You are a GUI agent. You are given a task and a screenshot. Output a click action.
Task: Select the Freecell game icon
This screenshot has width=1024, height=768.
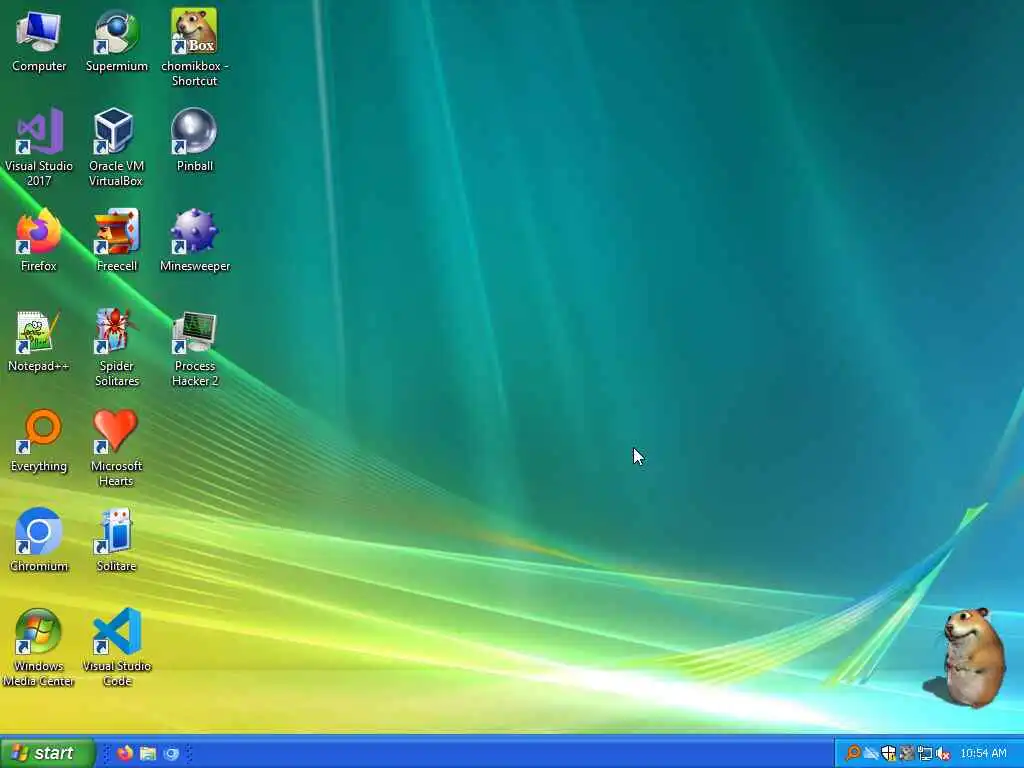(116, 240)
